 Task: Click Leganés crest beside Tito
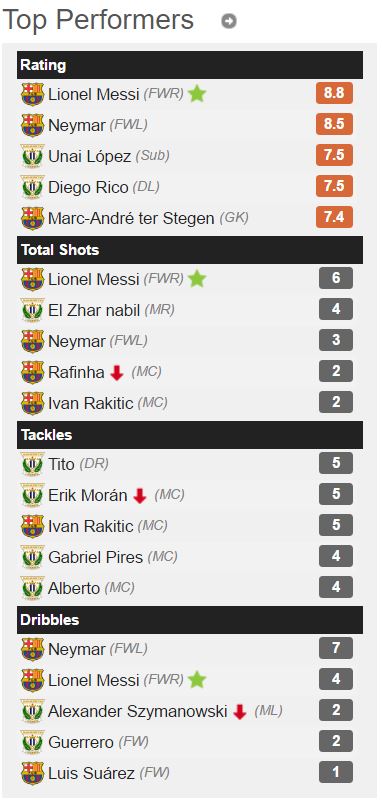point(33,464)
